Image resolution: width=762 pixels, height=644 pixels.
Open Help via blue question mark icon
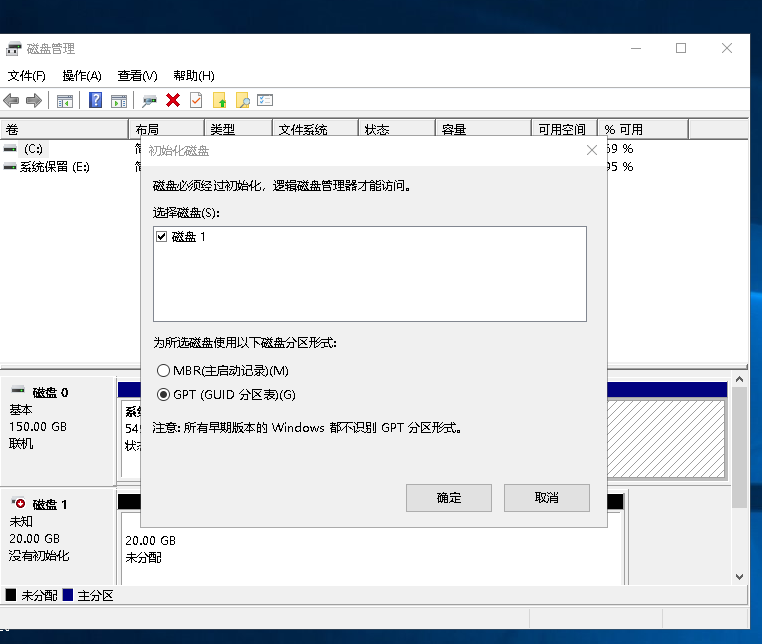pyautogui.click(x=96, y=100)
